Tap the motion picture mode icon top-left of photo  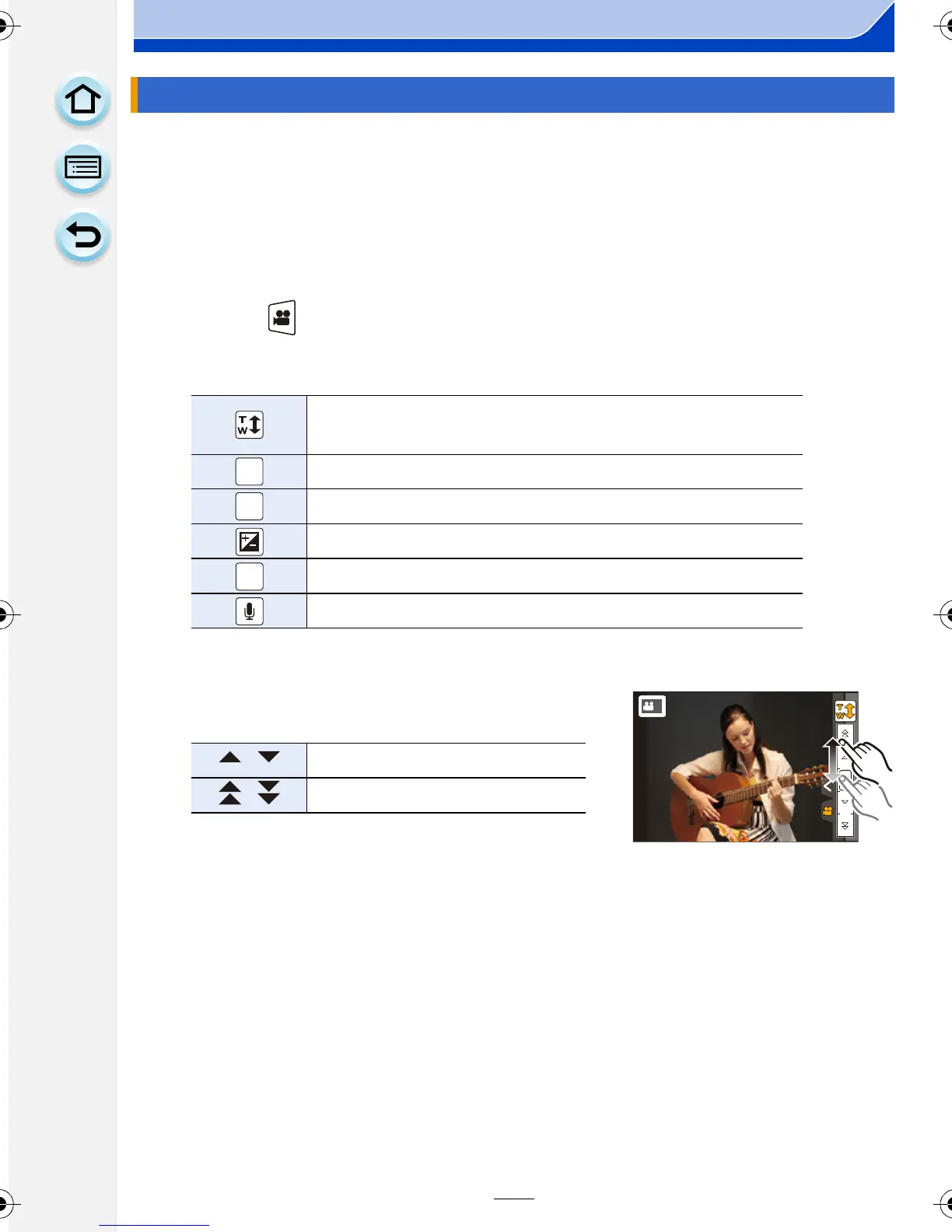(652, 706)
